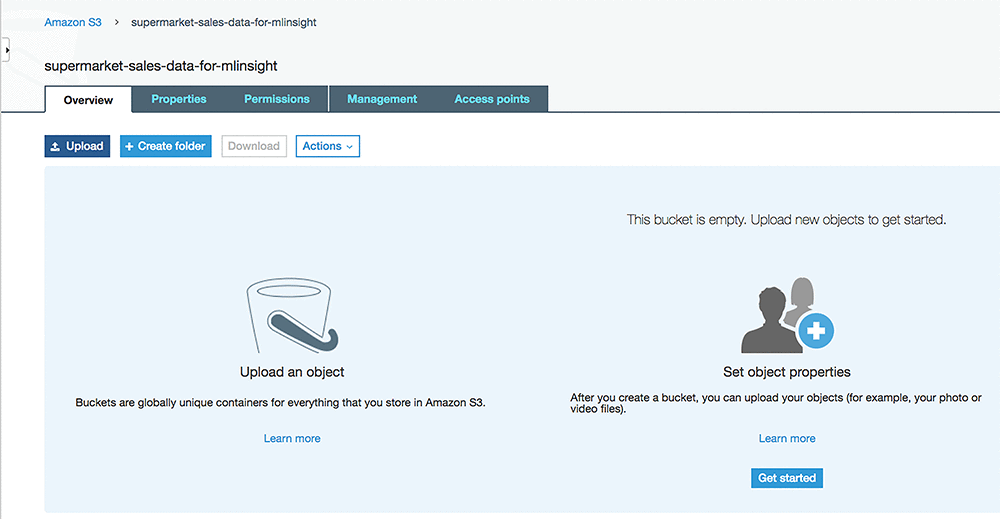
Task: Click the Upload button
Action: (77, 146)
